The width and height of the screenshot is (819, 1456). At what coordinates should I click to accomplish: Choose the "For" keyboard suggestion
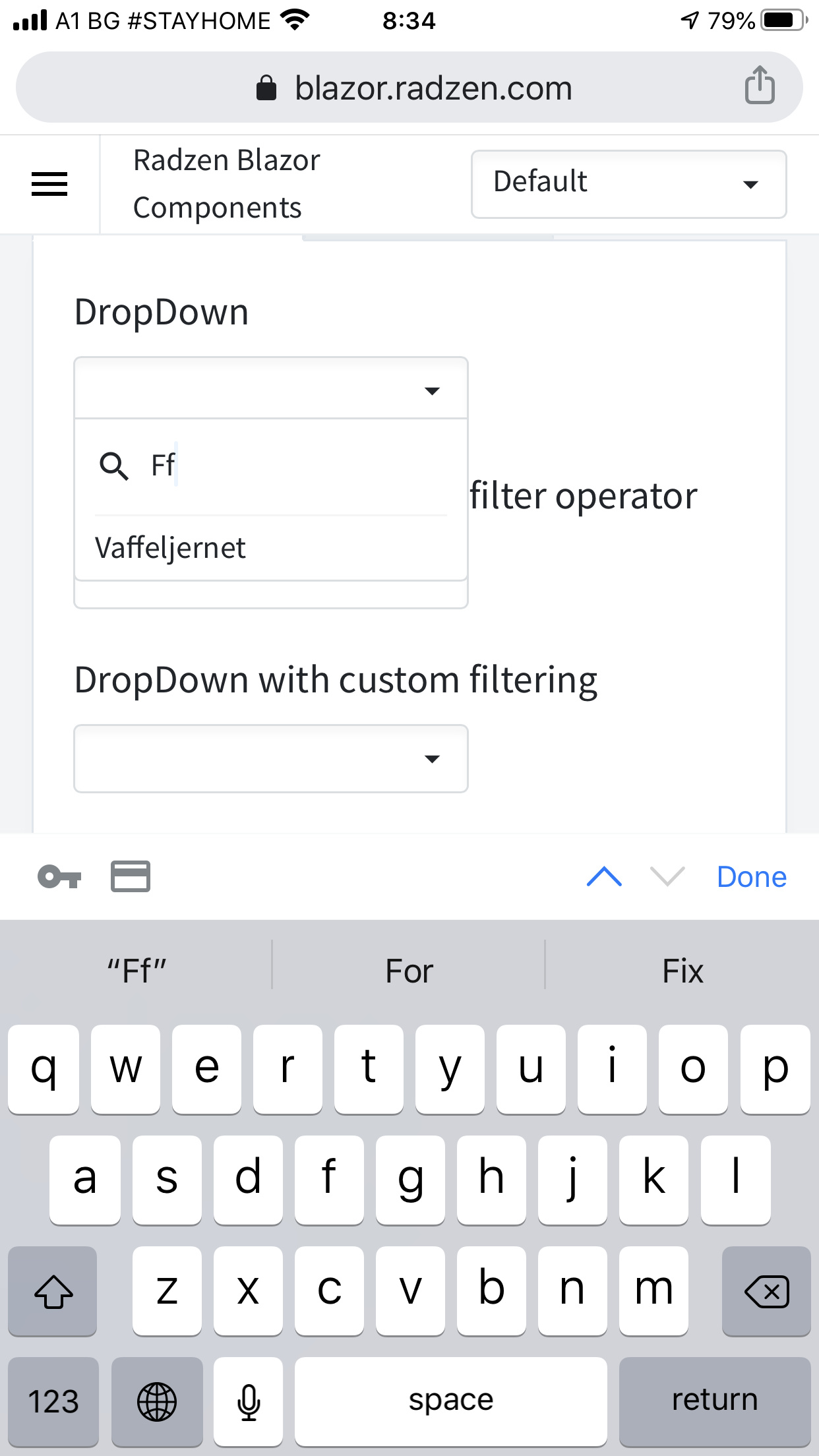click(409, 971)
